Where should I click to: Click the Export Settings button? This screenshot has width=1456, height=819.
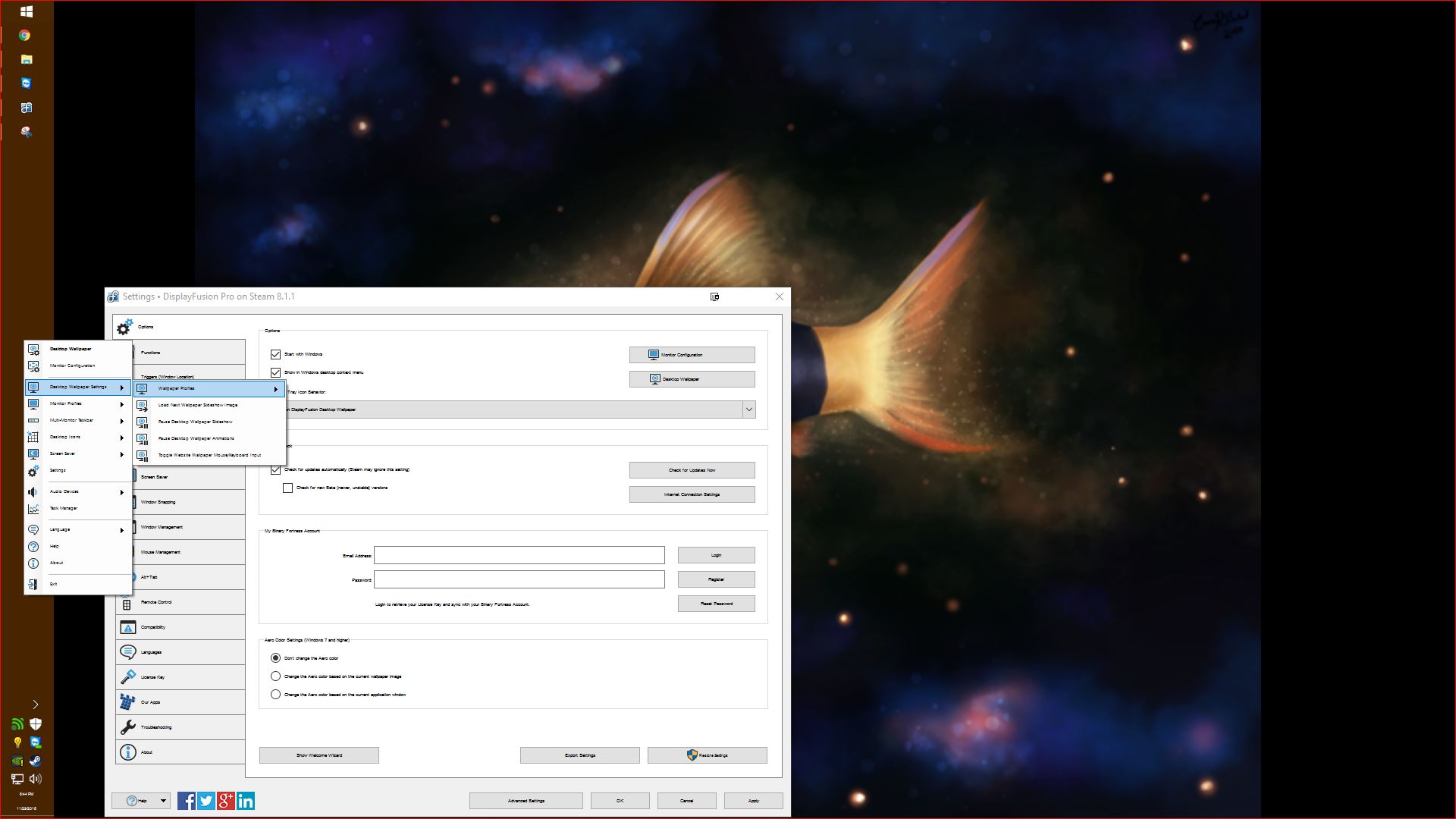pyautogui.click(x=579, y=755)
